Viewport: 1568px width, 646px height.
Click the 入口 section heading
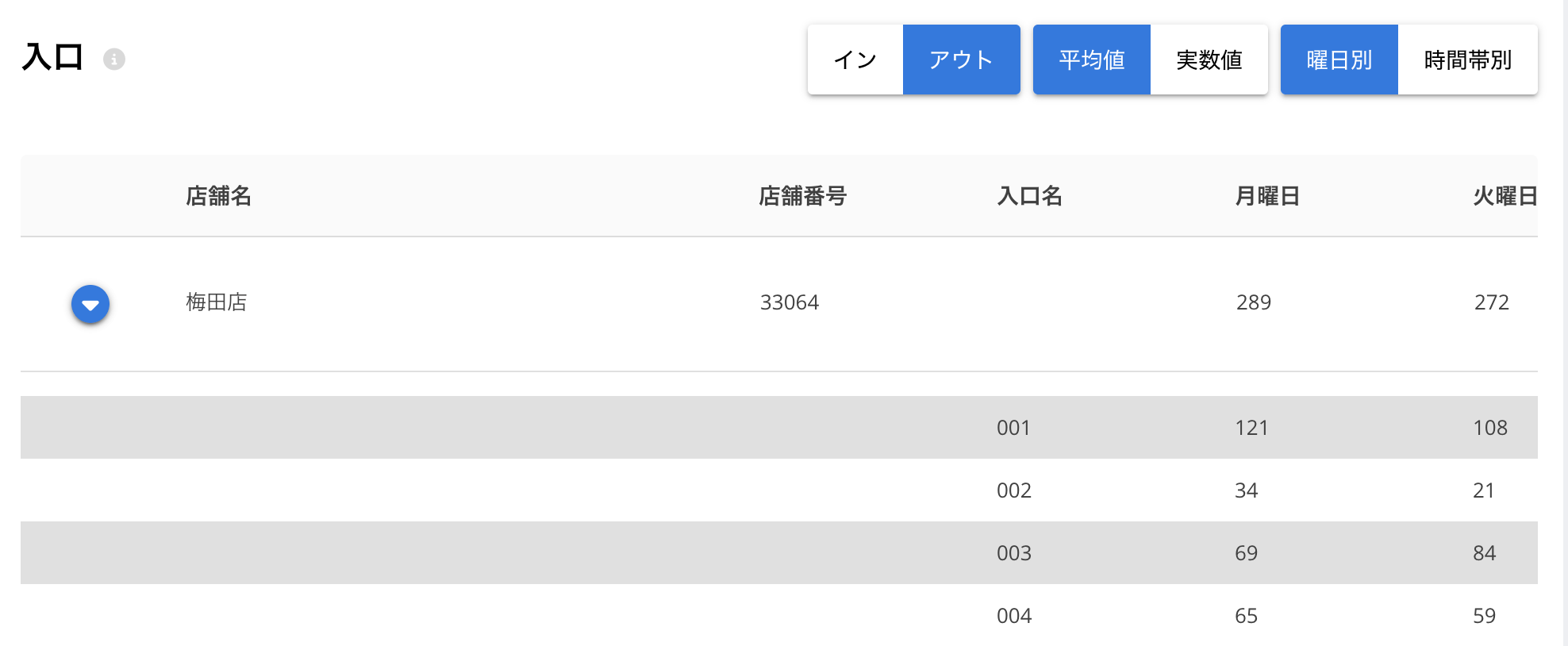[52, 57]
